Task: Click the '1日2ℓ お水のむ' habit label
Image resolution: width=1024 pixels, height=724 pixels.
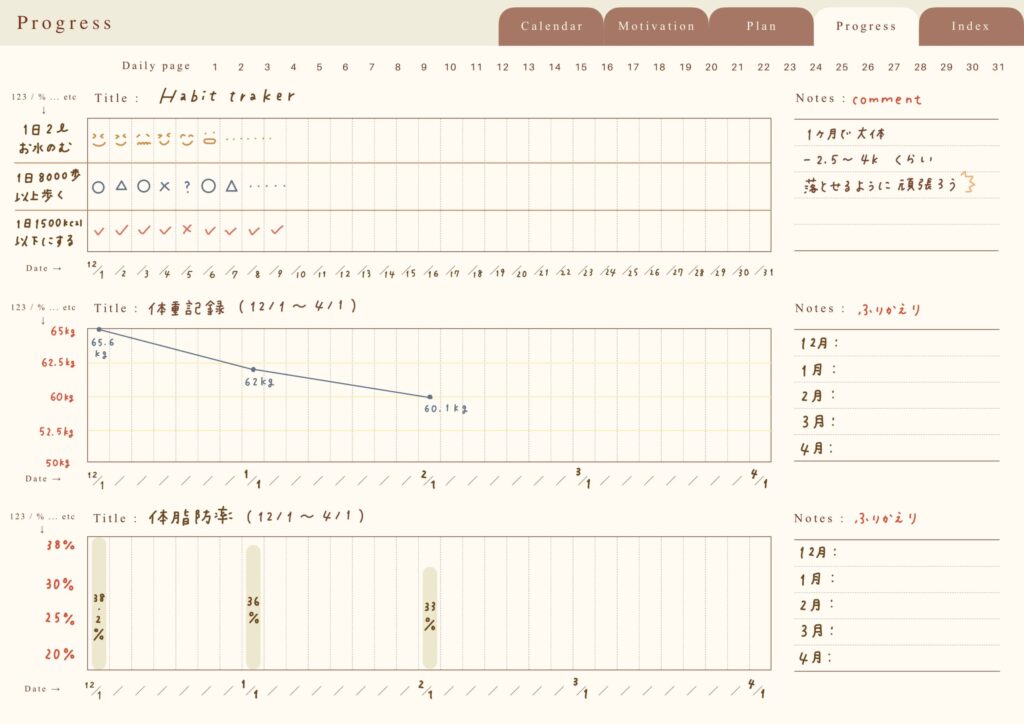Action: click(45, 138)
